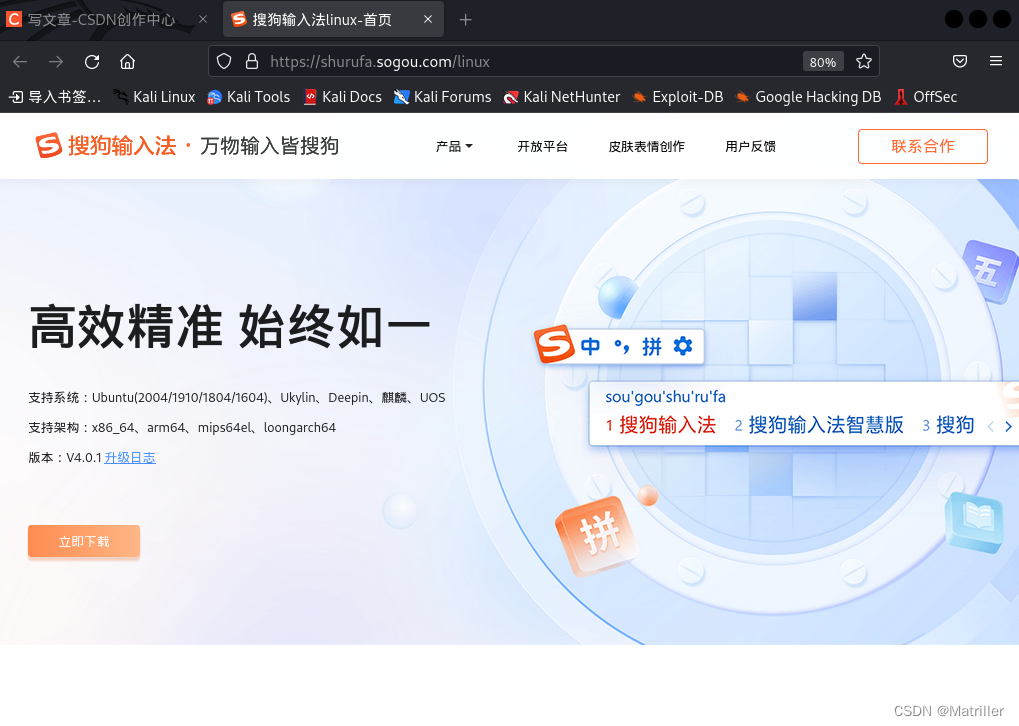1019x726 pixels.
Task: Open the OffSec bookmark
Action: coord(925,97)
